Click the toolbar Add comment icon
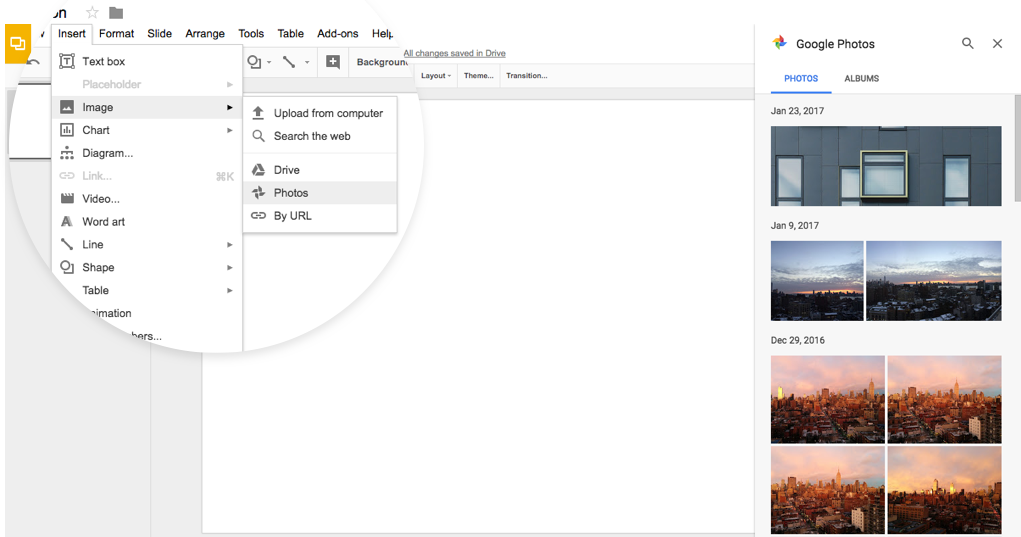This screenshot has width=1021, height=537. (x=333, y=62)
